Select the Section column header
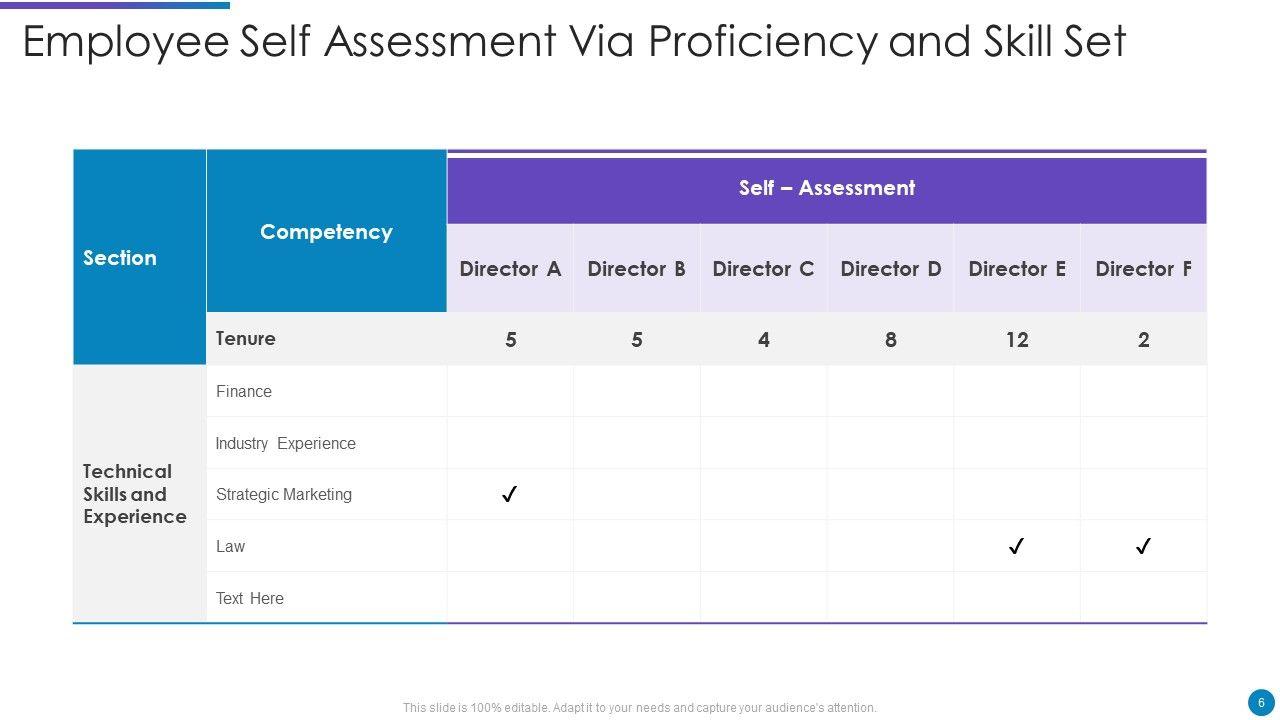Viewport: 1280px width, 720px height. pyautogui.click(x=120, y=258)
